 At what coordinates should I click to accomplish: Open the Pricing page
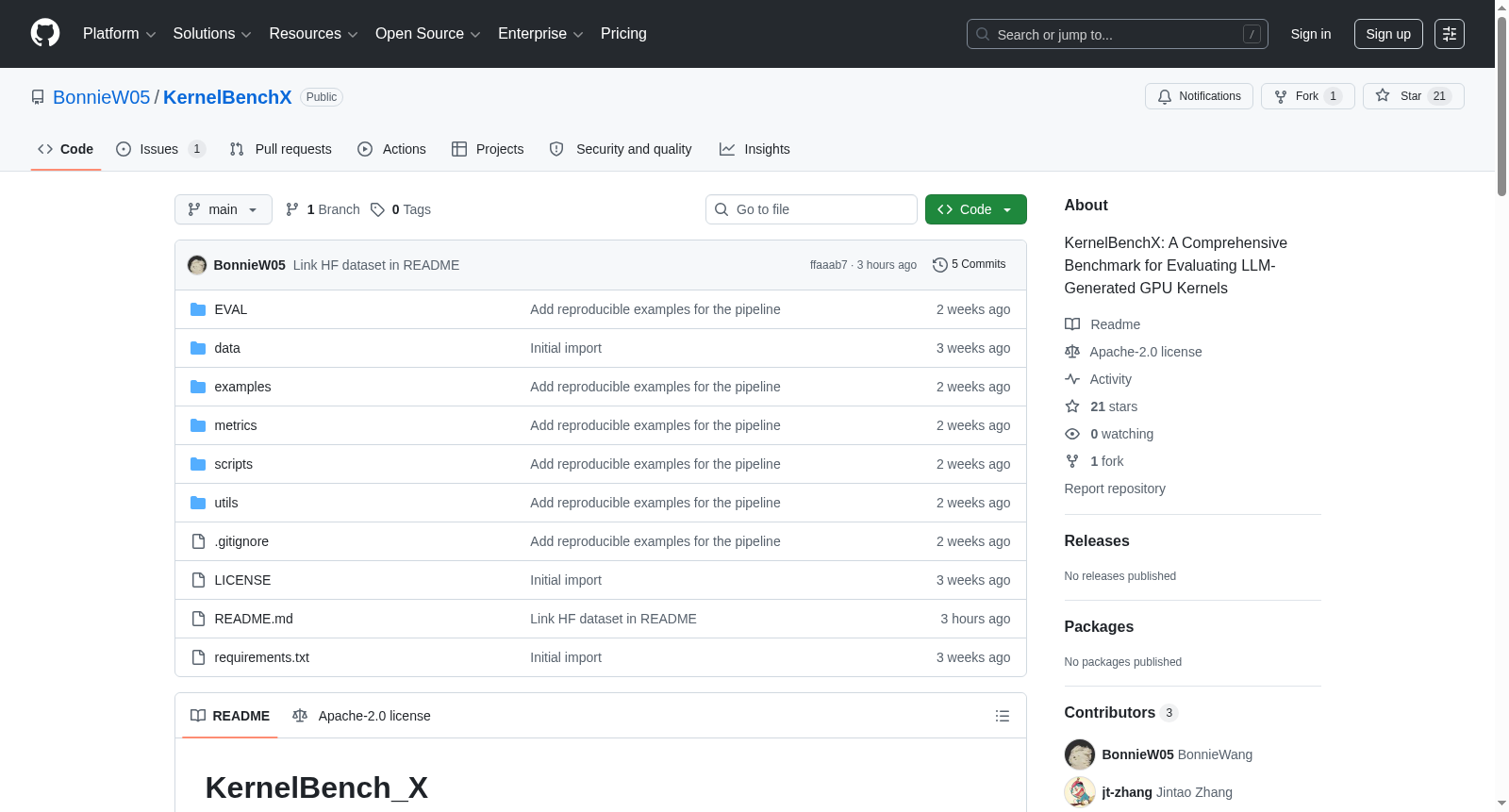[623, 34]
